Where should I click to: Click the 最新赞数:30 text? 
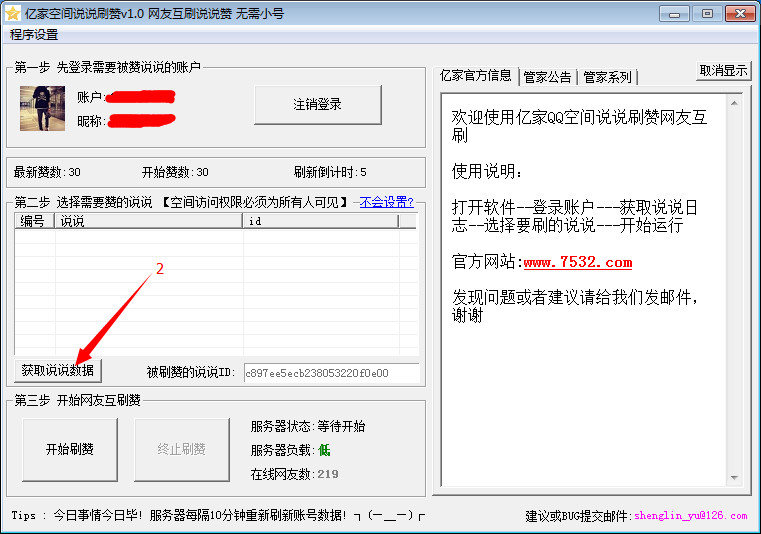coord(47,172)
